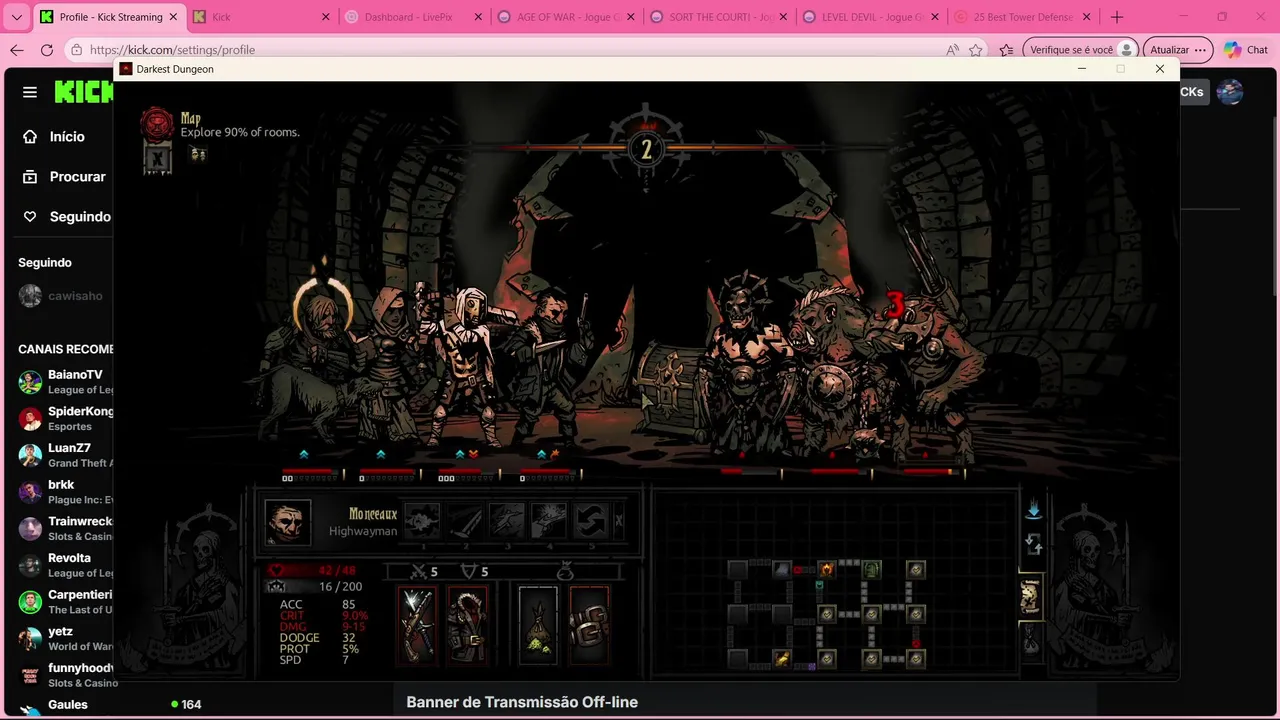Open a new browser tab
This screenshot has height=720, width=1280.
(1117, 17)
